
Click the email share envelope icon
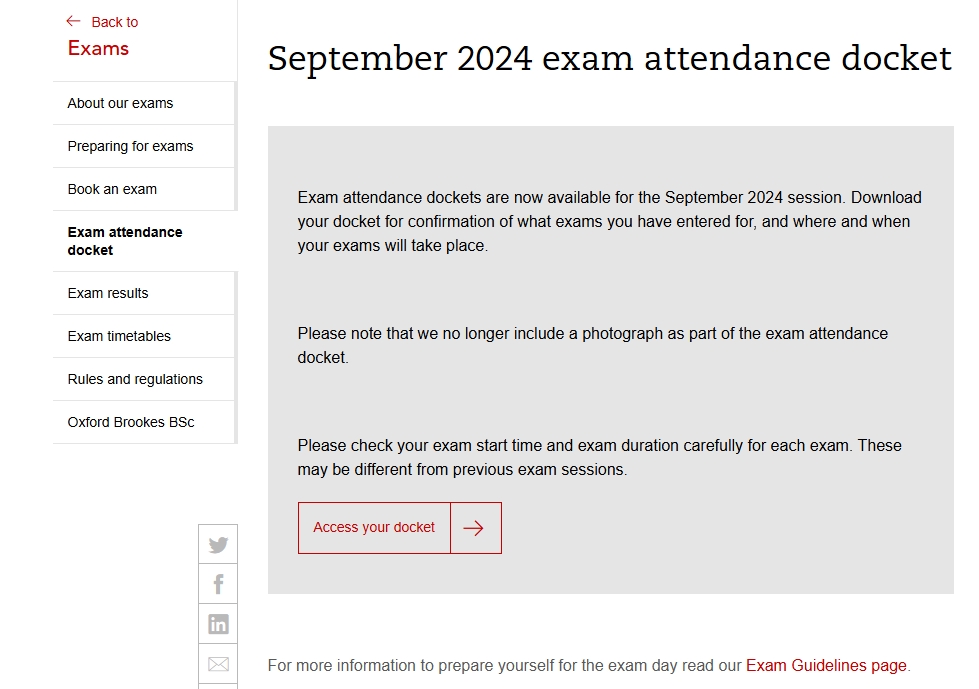pos(218,664)
